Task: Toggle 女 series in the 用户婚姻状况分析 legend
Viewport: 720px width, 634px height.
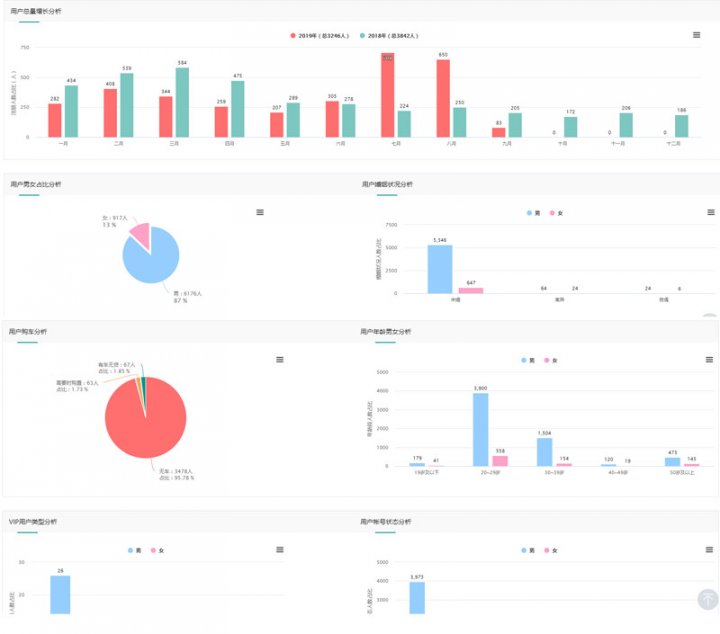Action: pyautogui.click(x=556, y=213)
